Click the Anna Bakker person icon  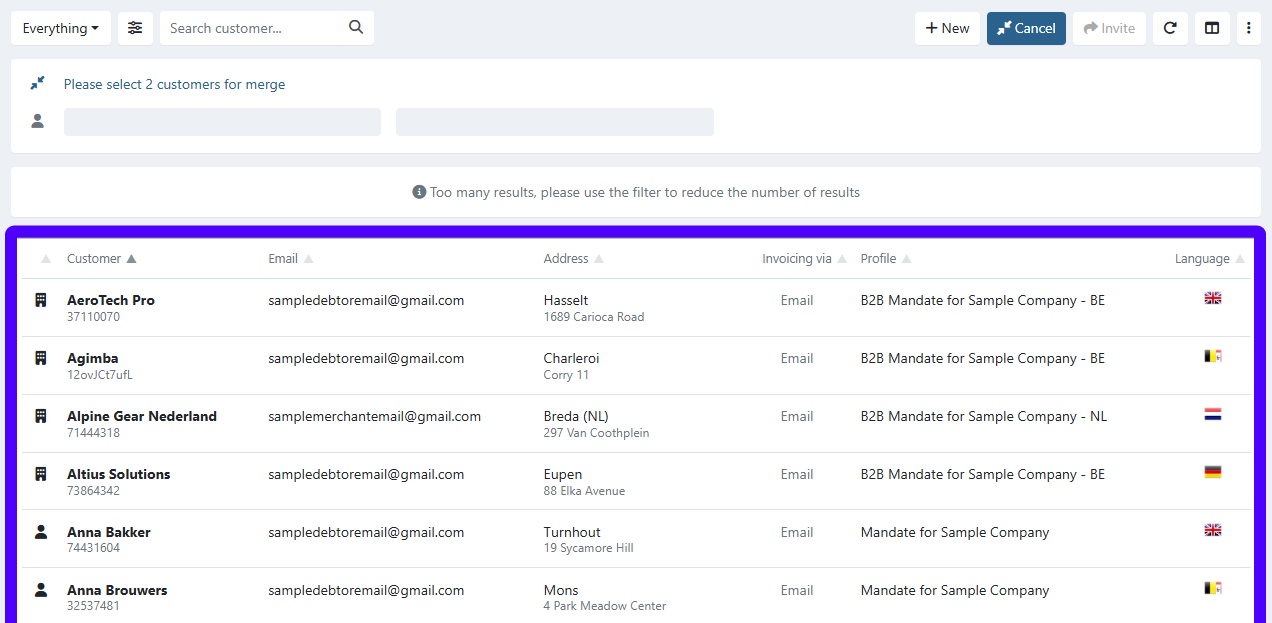click(41, 532)
